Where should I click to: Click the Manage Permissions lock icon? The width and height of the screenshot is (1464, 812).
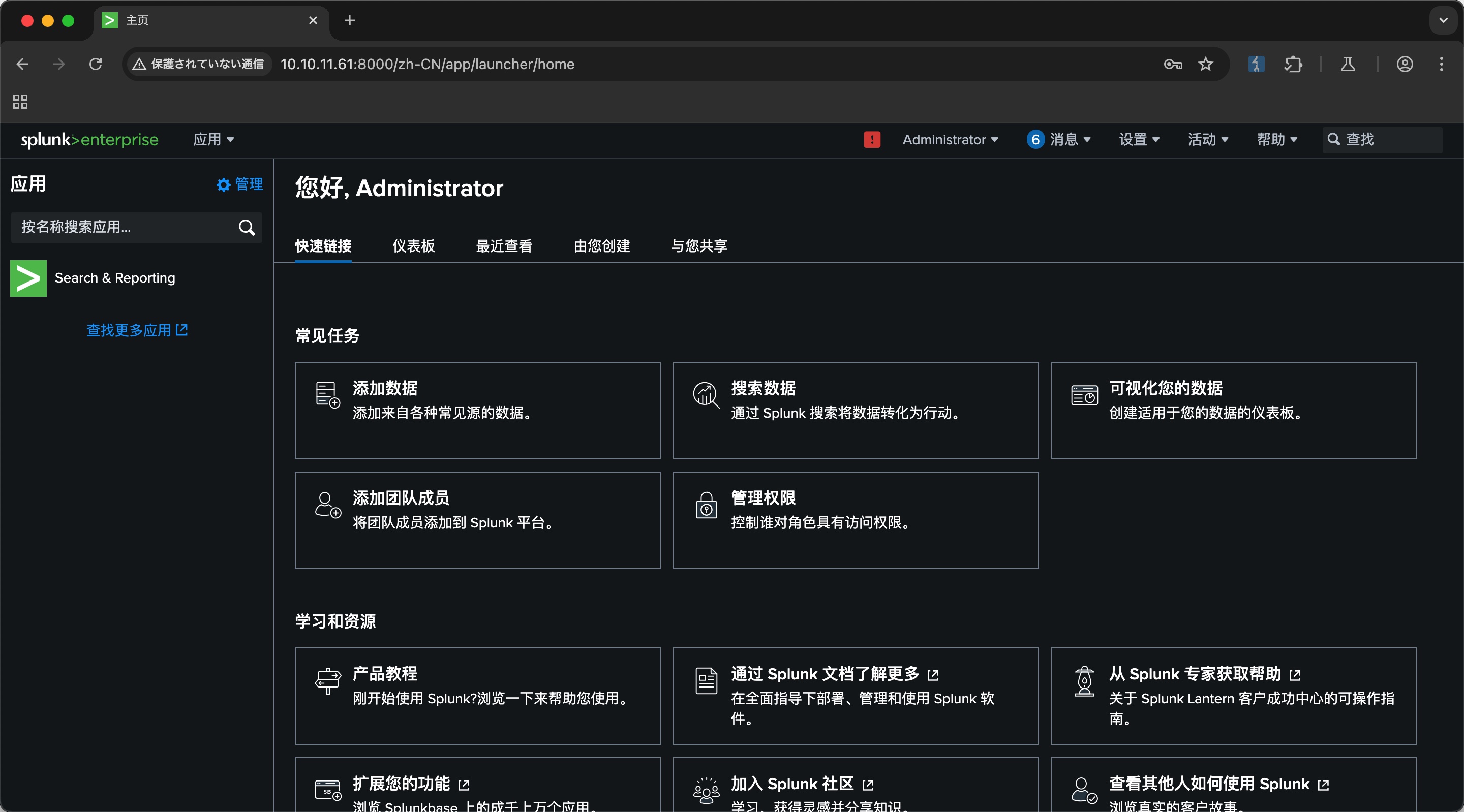[706, 505]
